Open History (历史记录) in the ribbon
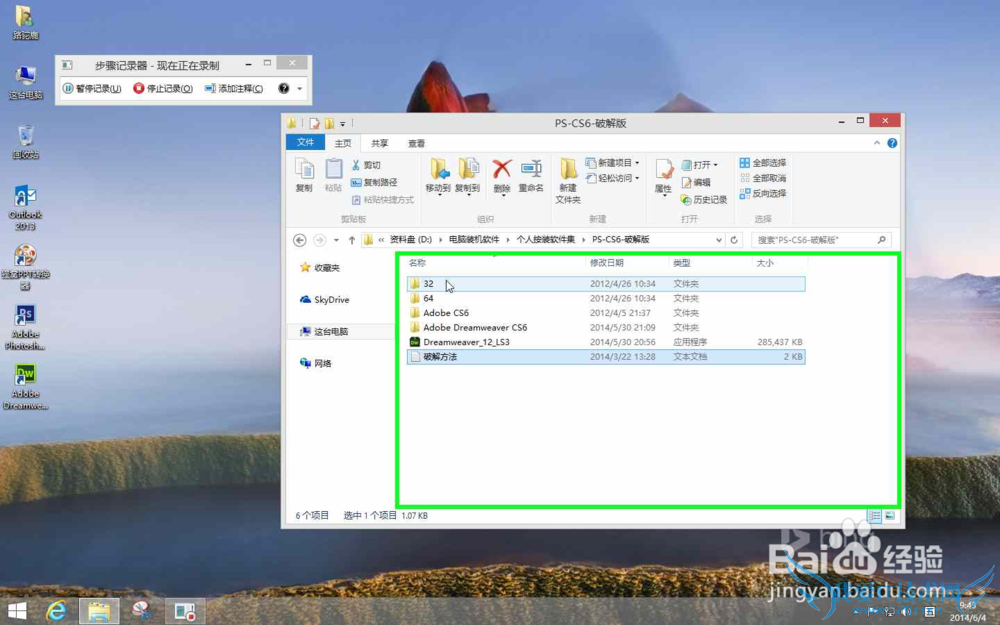Image resolution: width=1000 pixels, height=625 pixels. click(x=704, y=200)
